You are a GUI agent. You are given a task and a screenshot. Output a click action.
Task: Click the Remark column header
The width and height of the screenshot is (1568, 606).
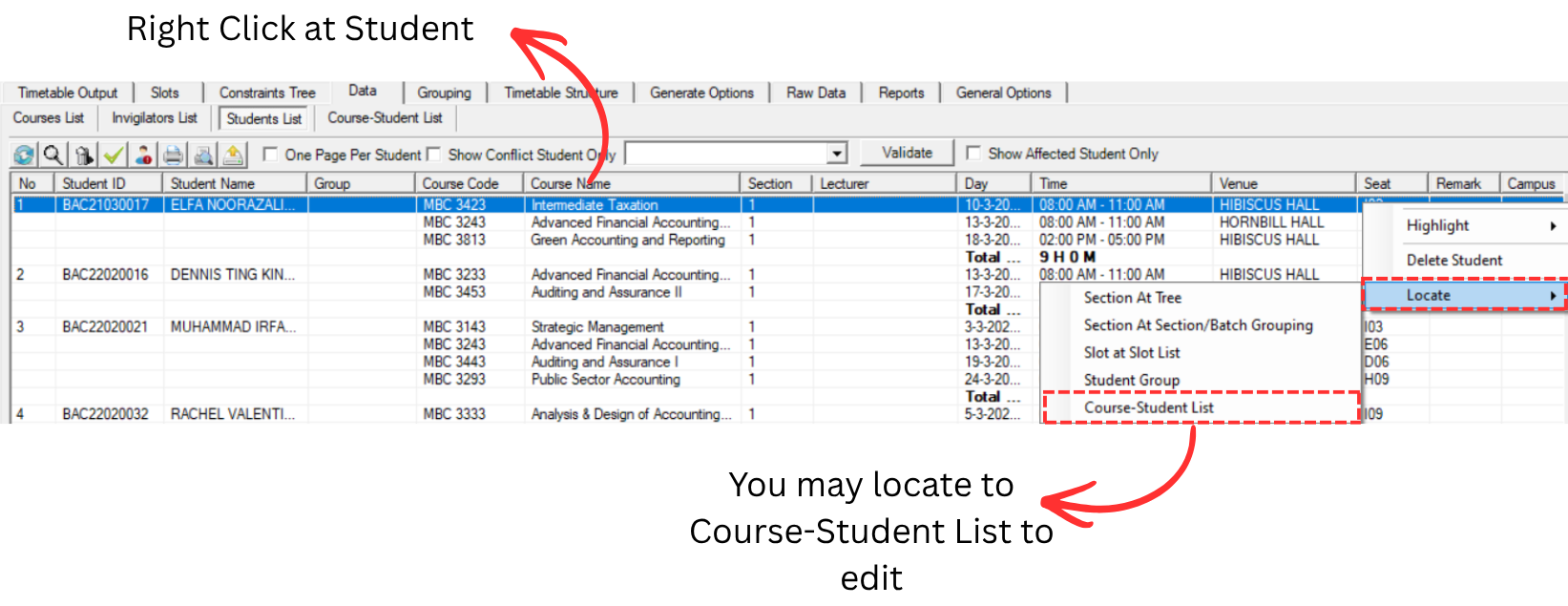pyautogui.click(x=1464, y=183)
